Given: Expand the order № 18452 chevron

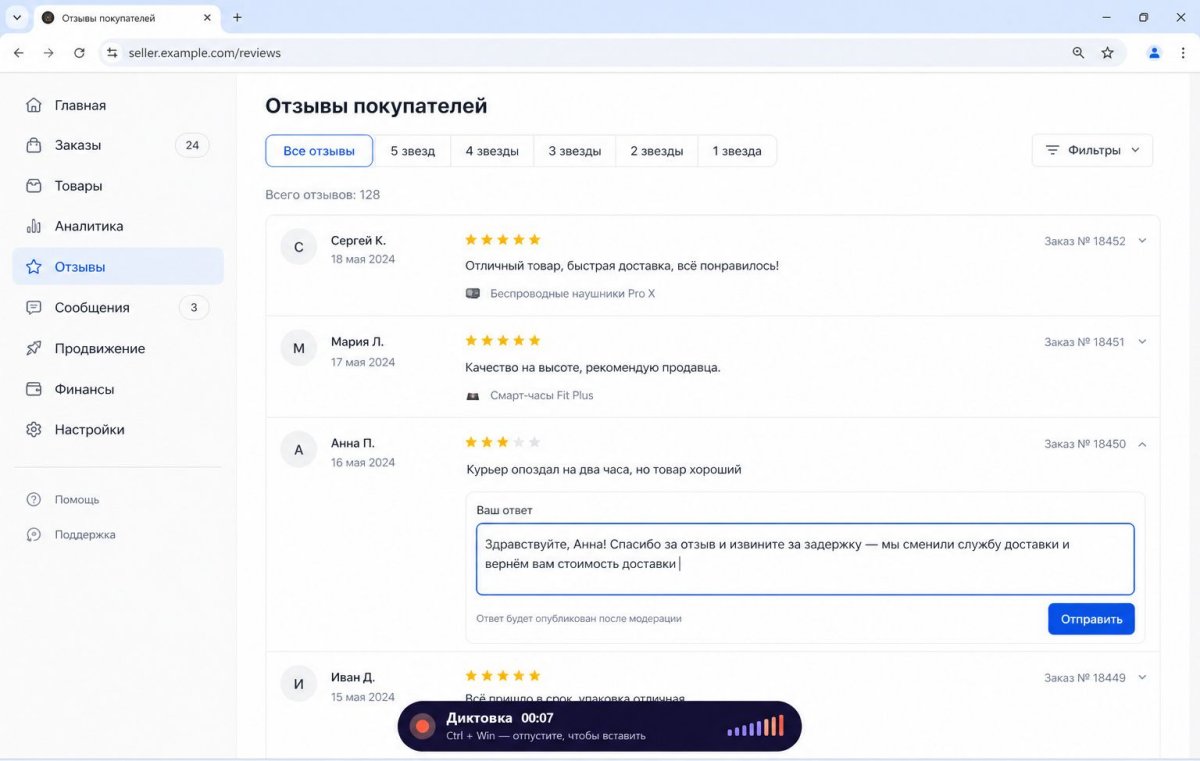Looking at the screenshot, I should pos(1142,241).
